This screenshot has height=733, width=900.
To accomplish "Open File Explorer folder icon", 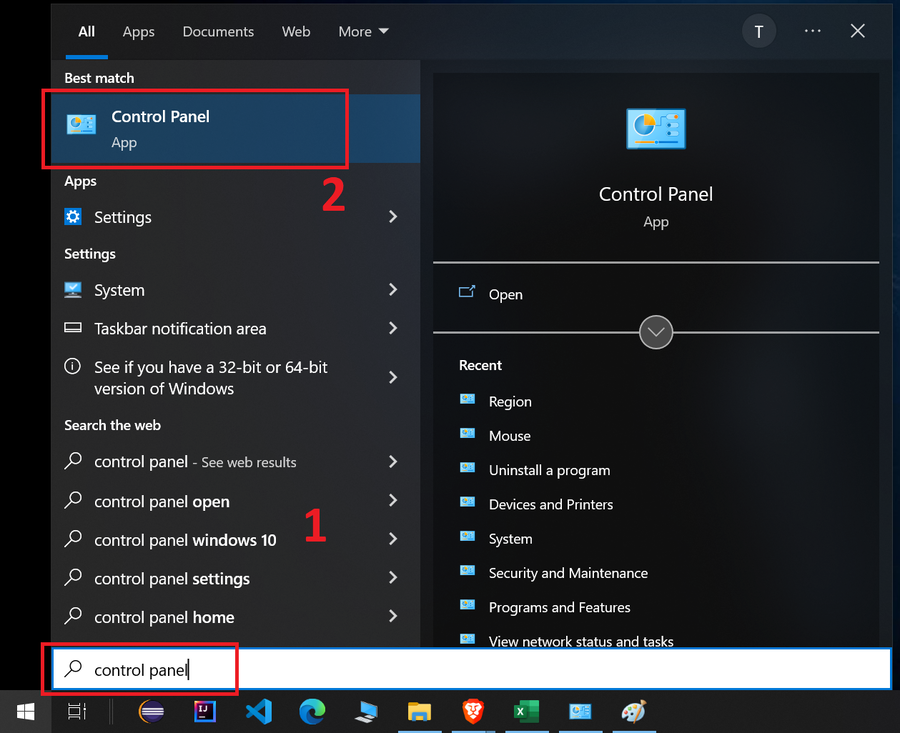I will (x=420, y=712).
